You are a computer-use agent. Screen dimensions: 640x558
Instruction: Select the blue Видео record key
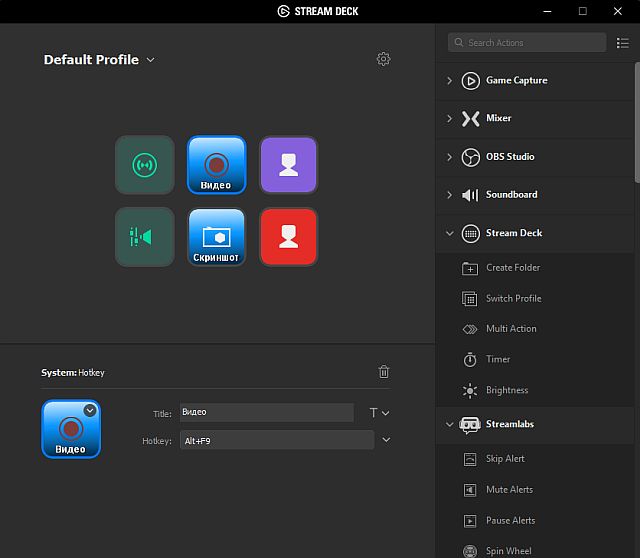(216, 165)
